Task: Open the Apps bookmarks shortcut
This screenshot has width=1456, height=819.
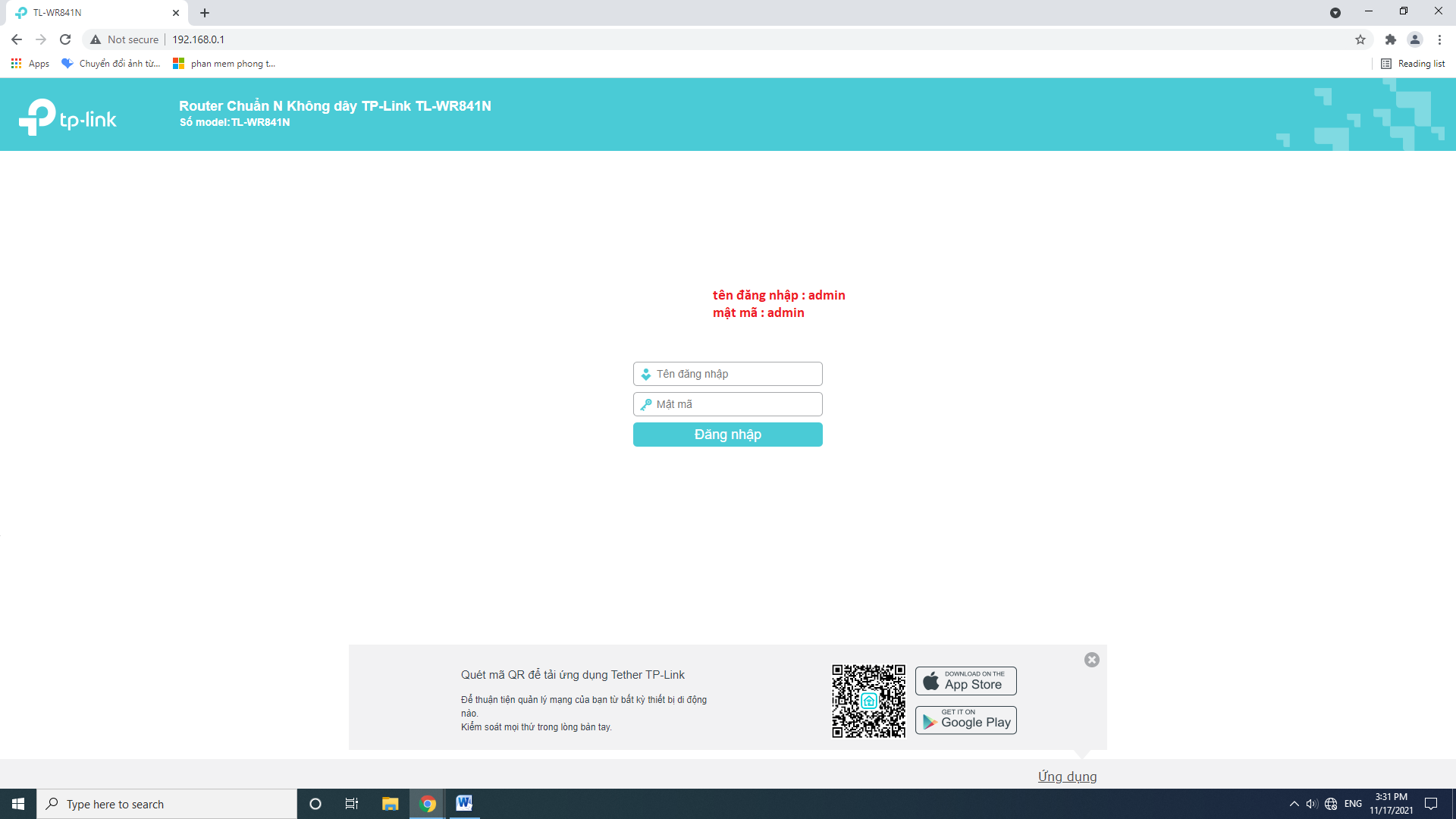Action: (x=30, y=64)
